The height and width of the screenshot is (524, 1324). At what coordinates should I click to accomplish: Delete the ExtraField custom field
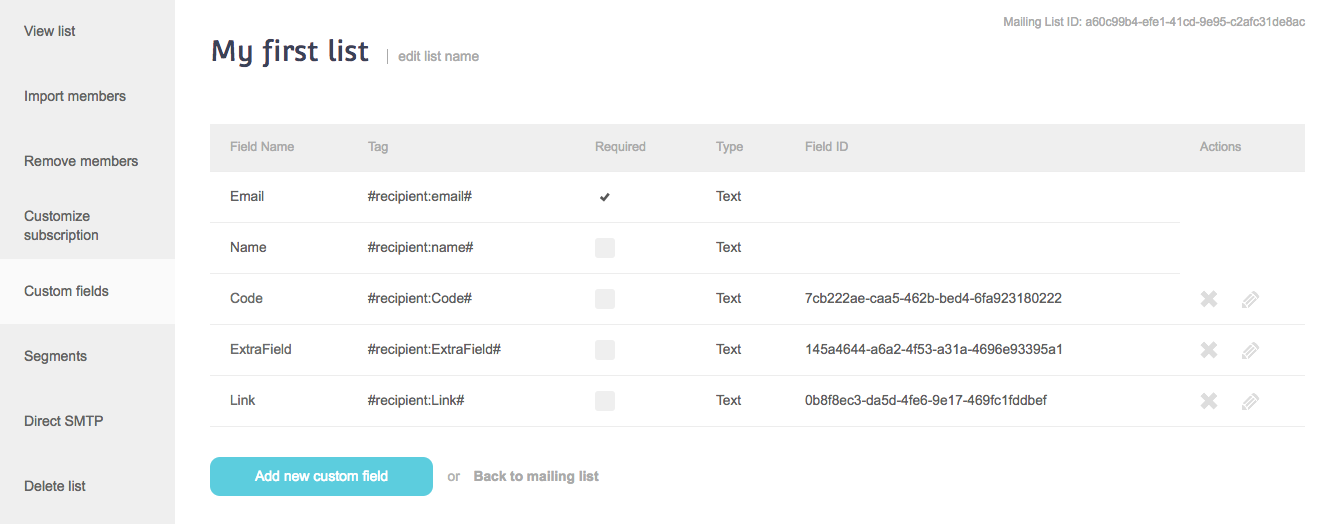pyautogui.click(x=1209, y=350)
